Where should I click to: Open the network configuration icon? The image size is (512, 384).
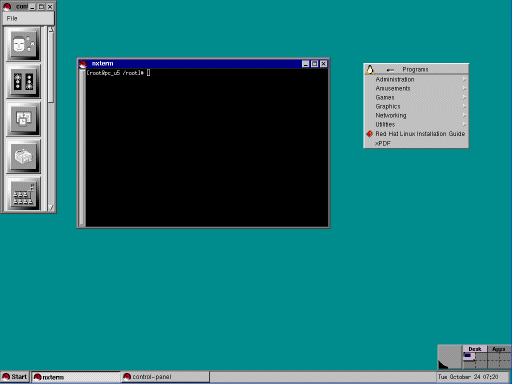(23, 194)
